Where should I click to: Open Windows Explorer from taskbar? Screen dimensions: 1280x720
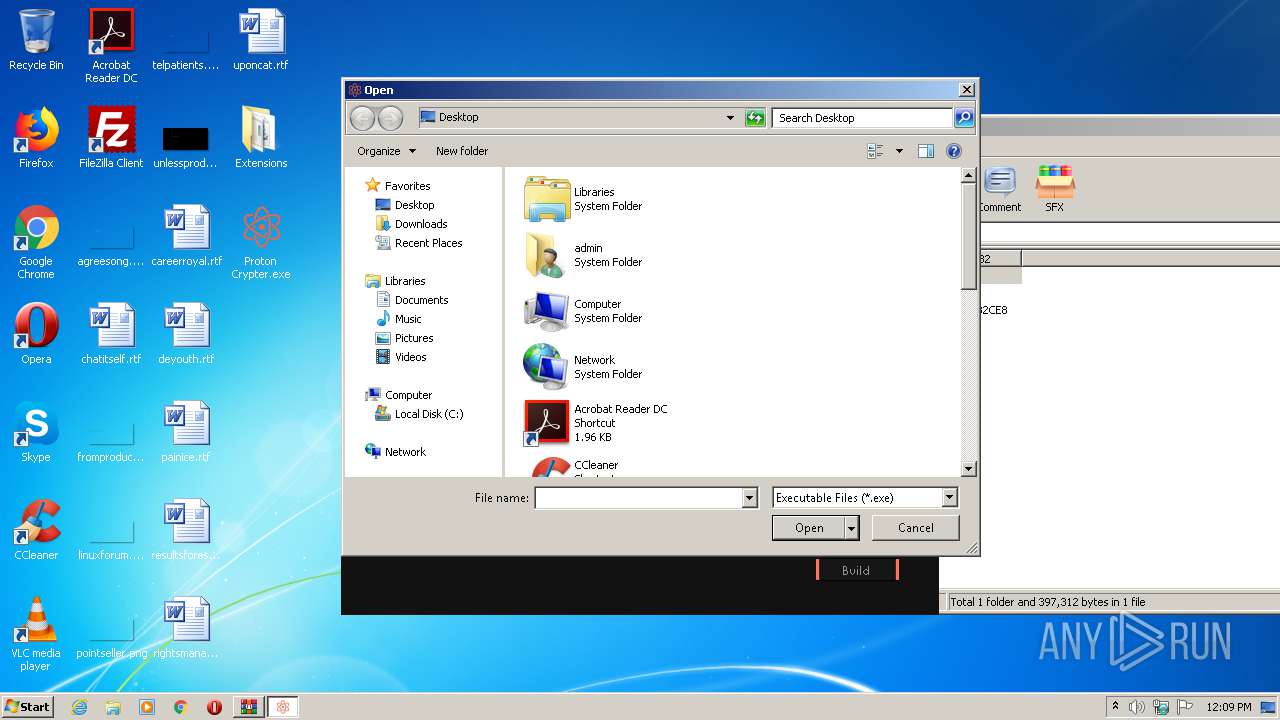113,707
